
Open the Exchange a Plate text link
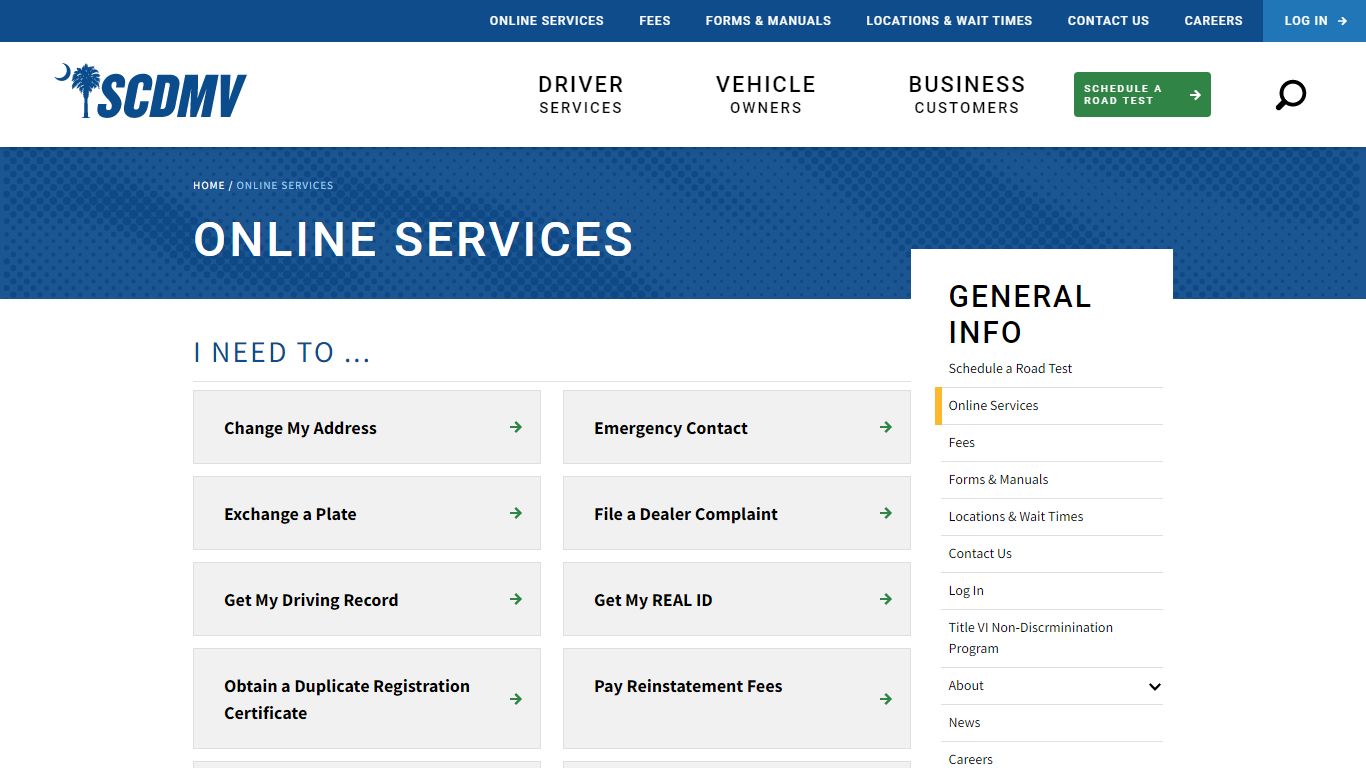(x=290, y=514)
